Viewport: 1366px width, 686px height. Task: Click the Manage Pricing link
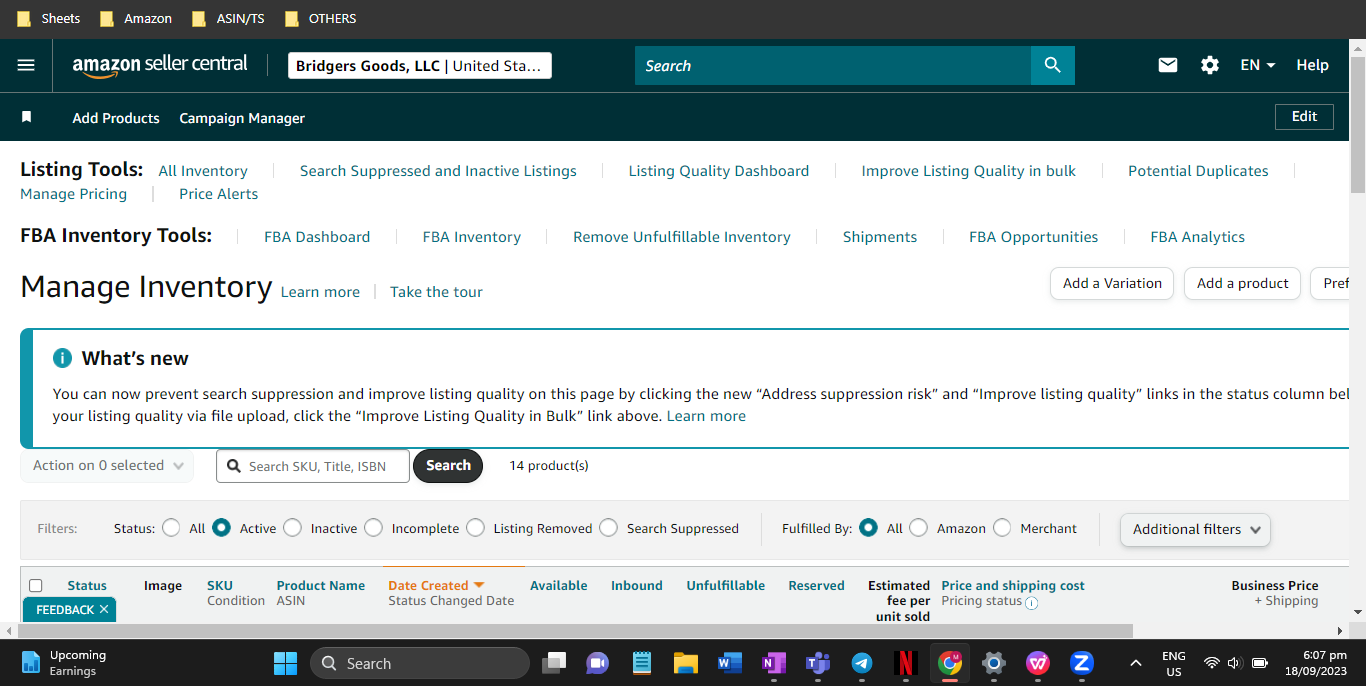73,194
